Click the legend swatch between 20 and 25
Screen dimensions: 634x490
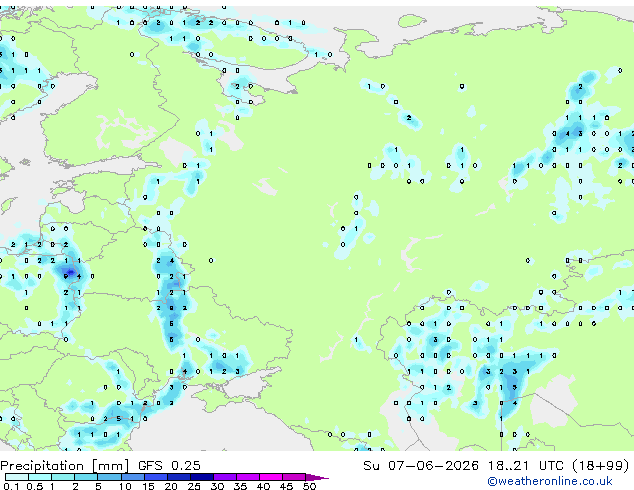[179, 477]
